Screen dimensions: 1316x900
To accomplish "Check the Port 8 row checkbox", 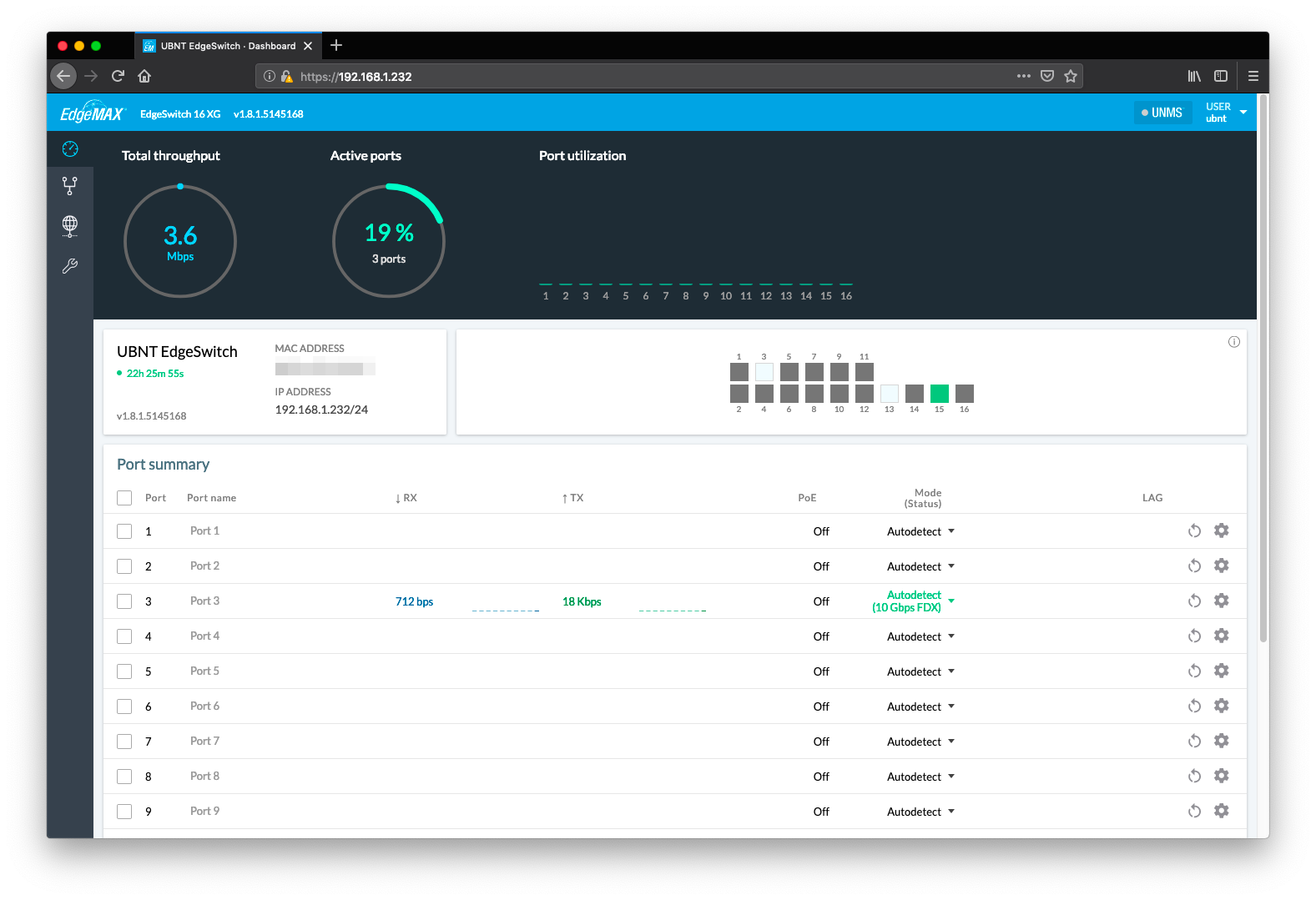I will tap(124, 777).
